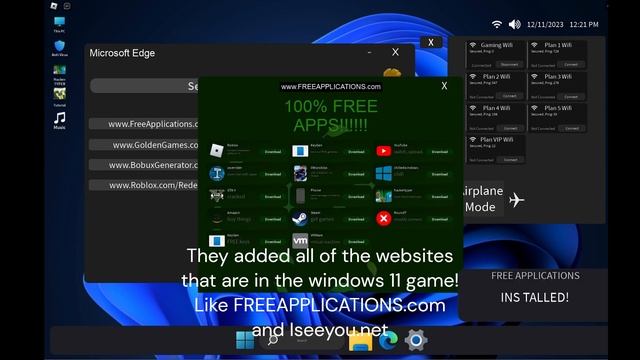Open the www.FreeApplications link in Edge

coord(144,124)
